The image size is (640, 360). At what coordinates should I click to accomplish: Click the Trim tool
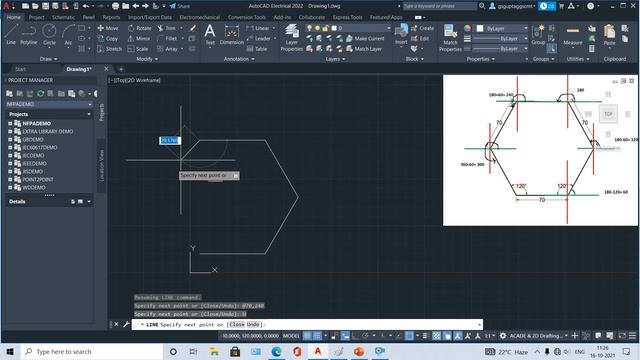pyautogui.click(x=167, y=28)
